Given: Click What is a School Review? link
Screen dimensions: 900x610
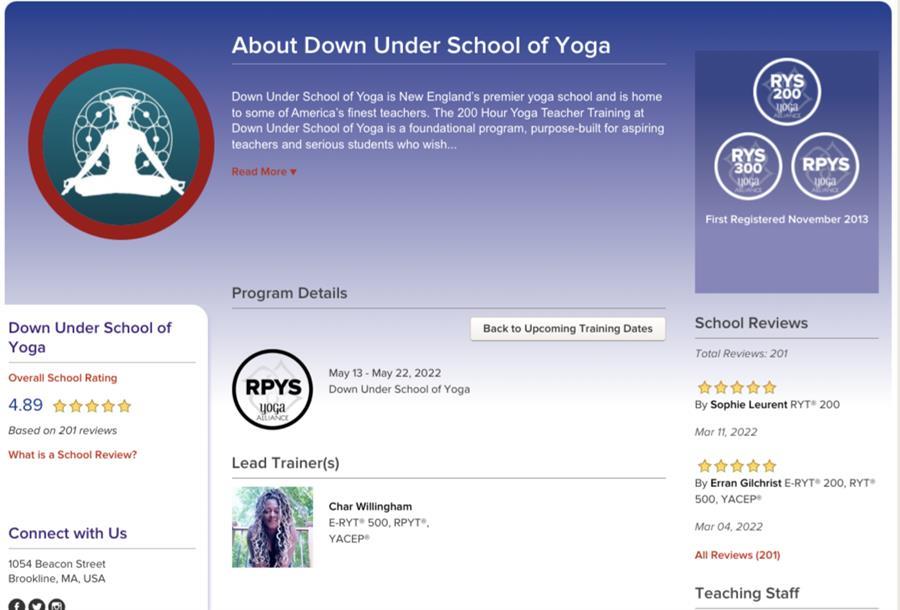Looking at the screenshot, I should click(x=72, y=452).
